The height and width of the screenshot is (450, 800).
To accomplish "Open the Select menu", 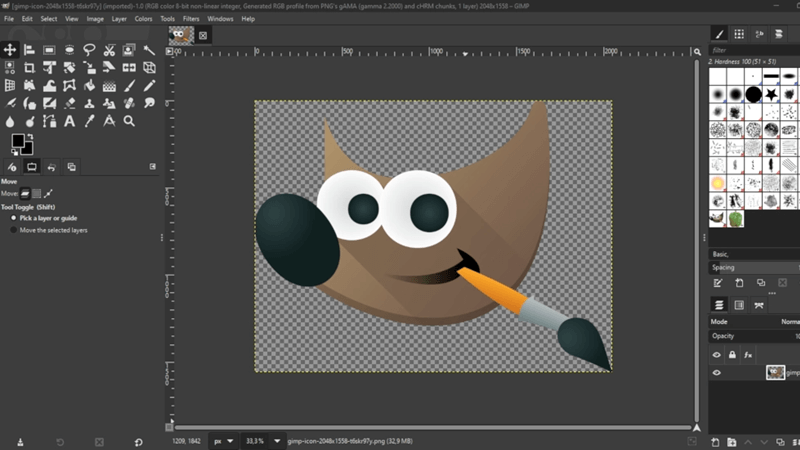I will point(49,19).
